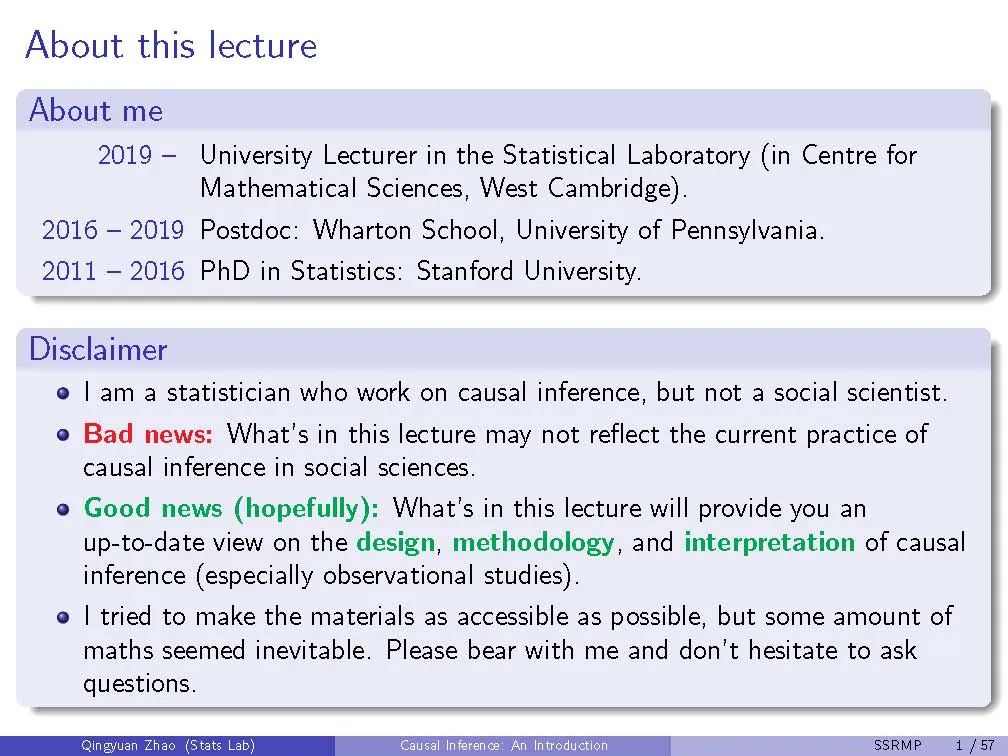Screen dimensions: 1008x756
Task: Click the bullet beside 'Good news (hopefully):'
Action: click(x=64, y=509)
